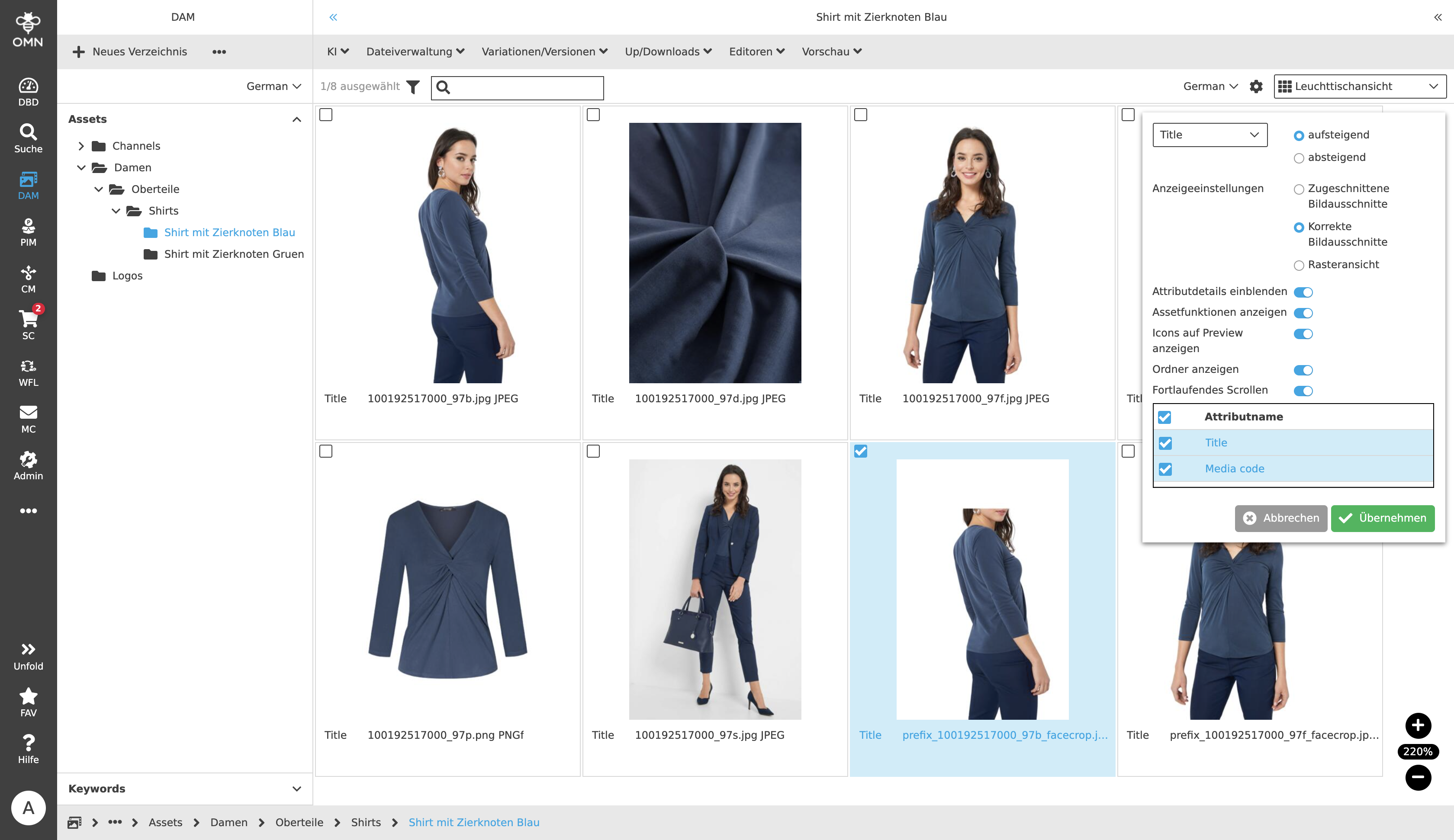Viewport: 1454px width, 840px height.
Task: Uncheck the Media code attribute checkbox
Action: tap(1165, 469)
